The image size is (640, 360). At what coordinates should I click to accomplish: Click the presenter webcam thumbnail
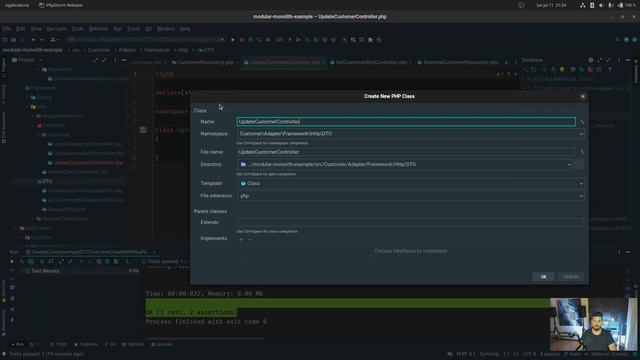point(593,324)
